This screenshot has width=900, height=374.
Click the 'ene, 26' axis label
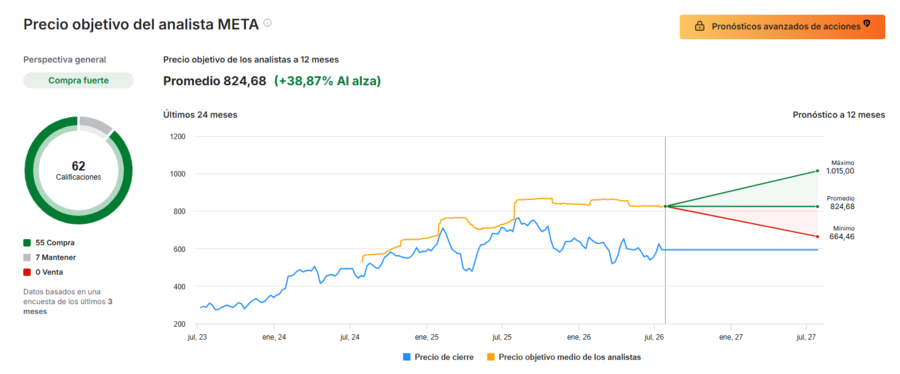[x=579, y=337]
